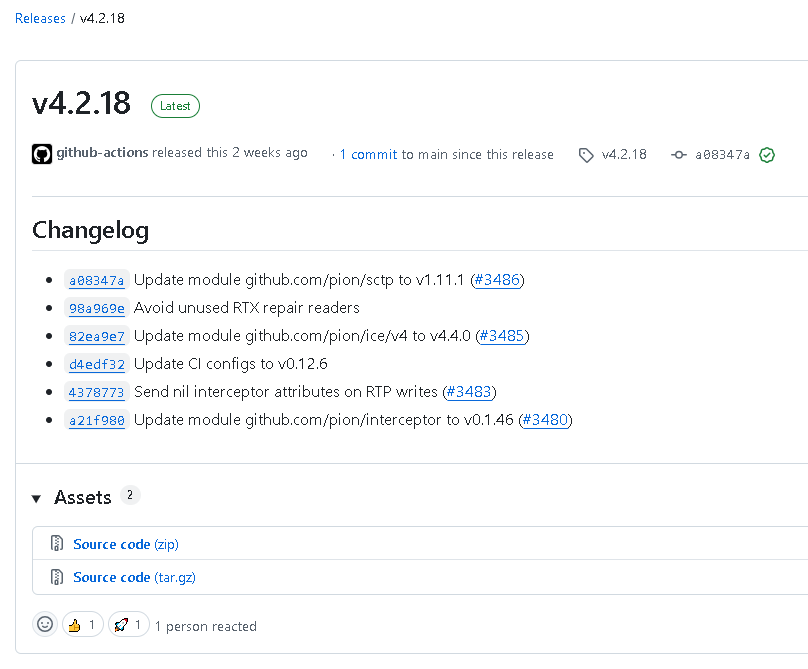
Task: Click the Assets count badge showing 2
Action: [130, 495]
